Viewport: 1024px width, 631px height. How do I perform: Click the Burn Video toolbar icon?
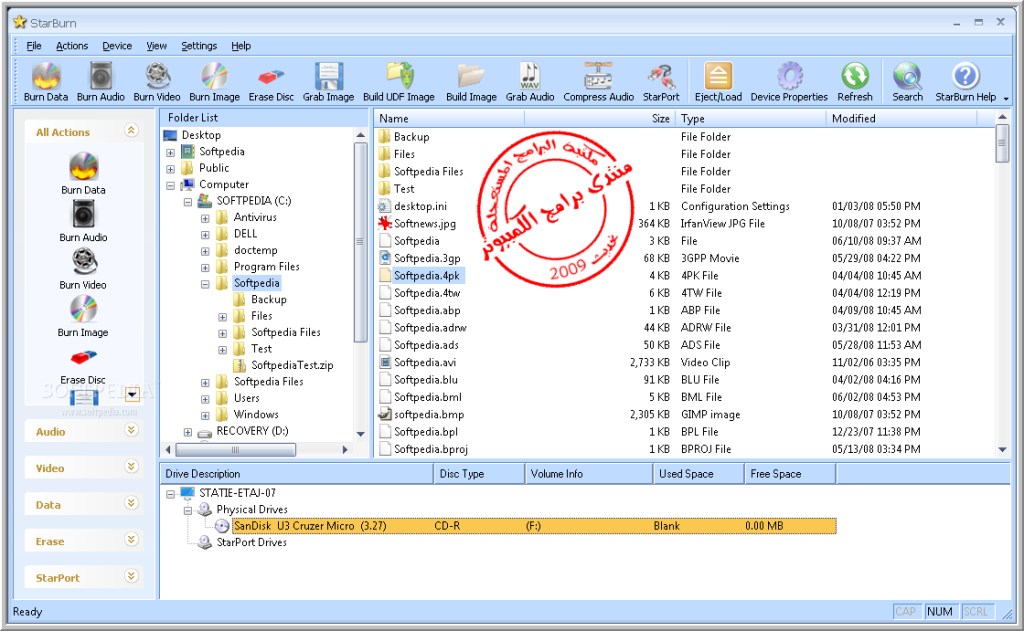click(x=157, y=82)
